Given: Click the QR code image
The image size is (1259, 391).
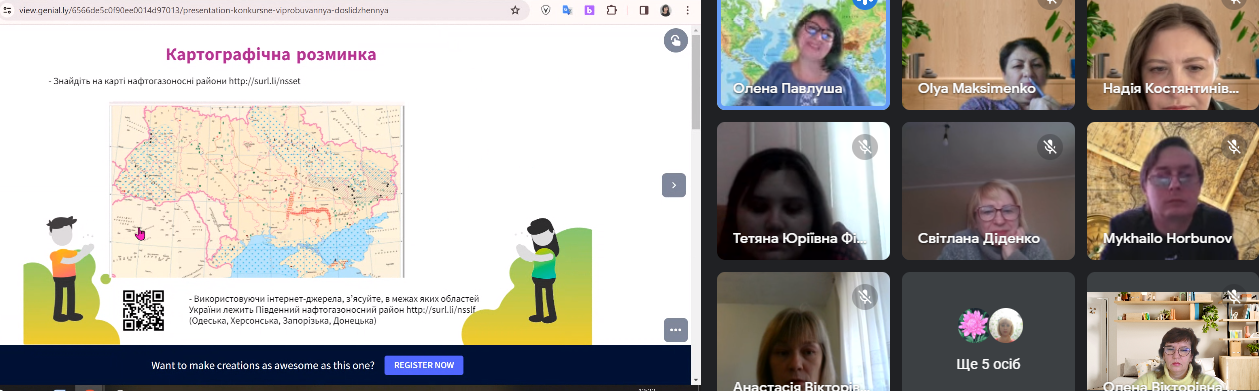Looking at the screenshot, I should point(143,310).
